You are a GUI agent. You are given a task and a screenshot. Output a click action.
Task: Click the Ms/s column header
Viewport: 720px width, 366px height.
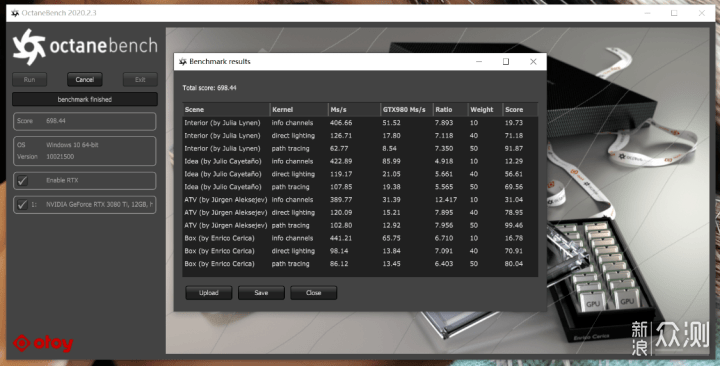354,109
